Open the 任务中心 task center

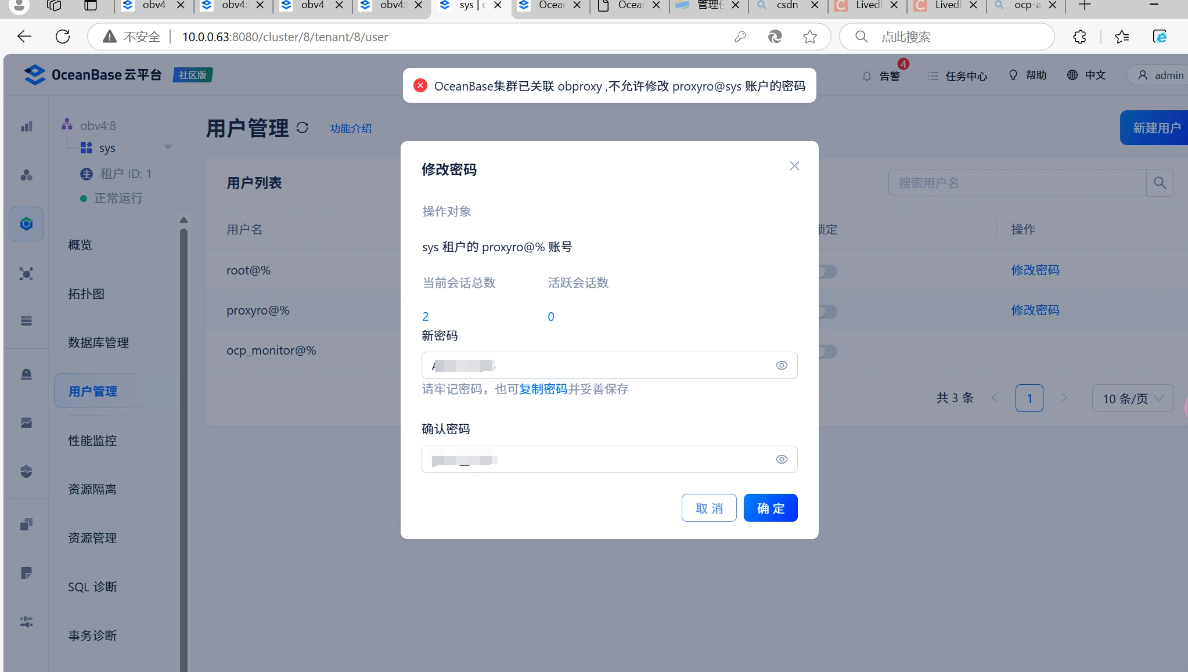point(957,75)
